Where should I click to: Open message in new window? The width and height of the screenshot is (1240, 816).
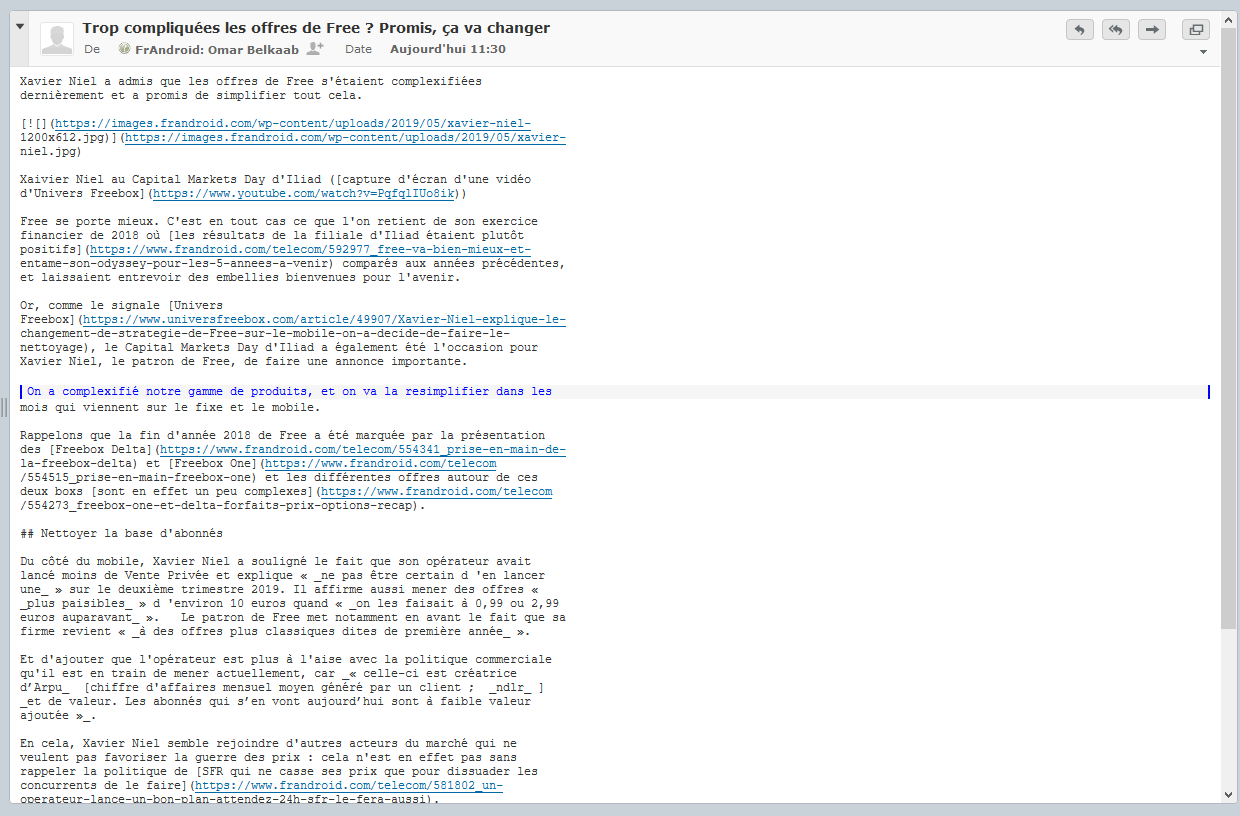point(1196,30)
